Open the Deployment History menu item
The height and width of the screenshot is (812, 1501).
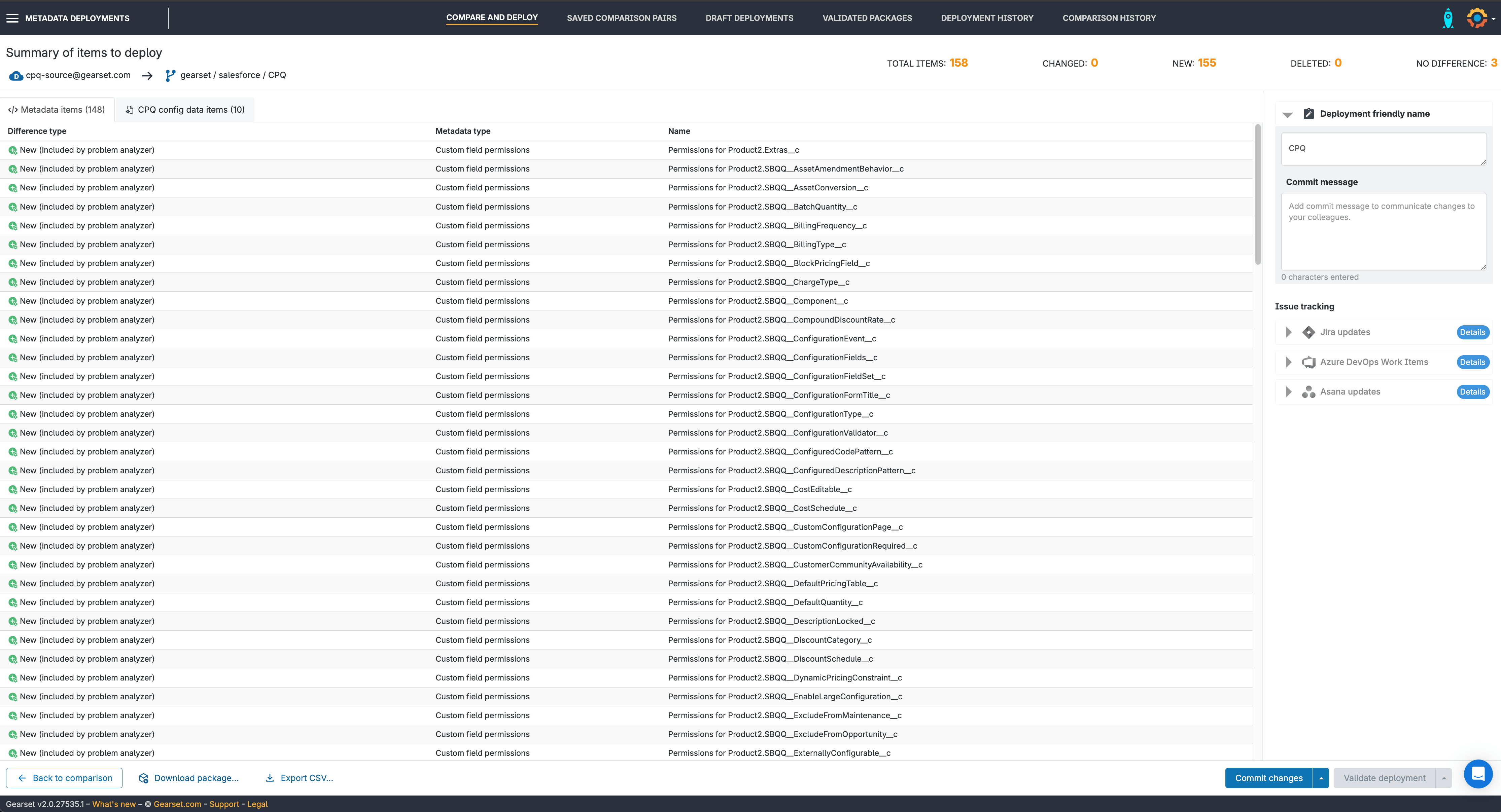point(987,18)
